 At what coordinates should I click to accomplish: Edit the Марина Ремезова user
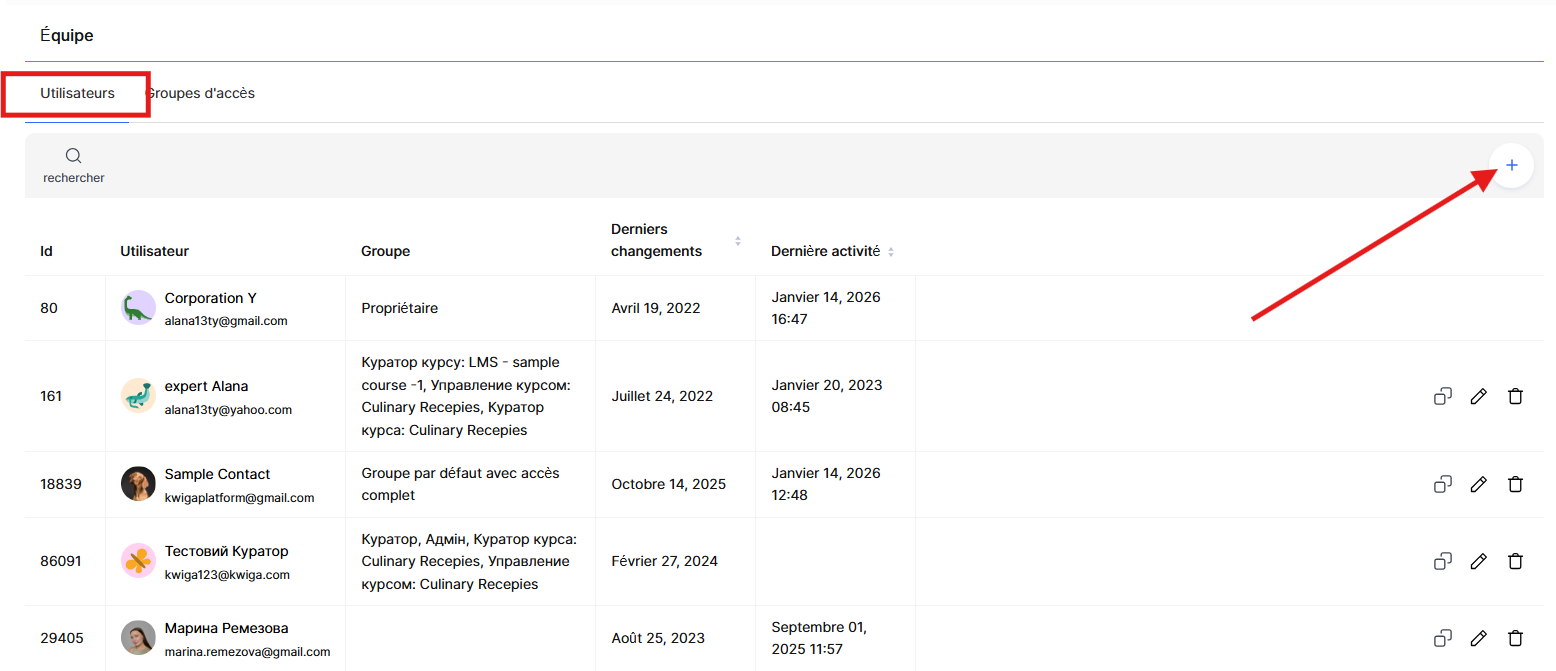(1478, 638)
